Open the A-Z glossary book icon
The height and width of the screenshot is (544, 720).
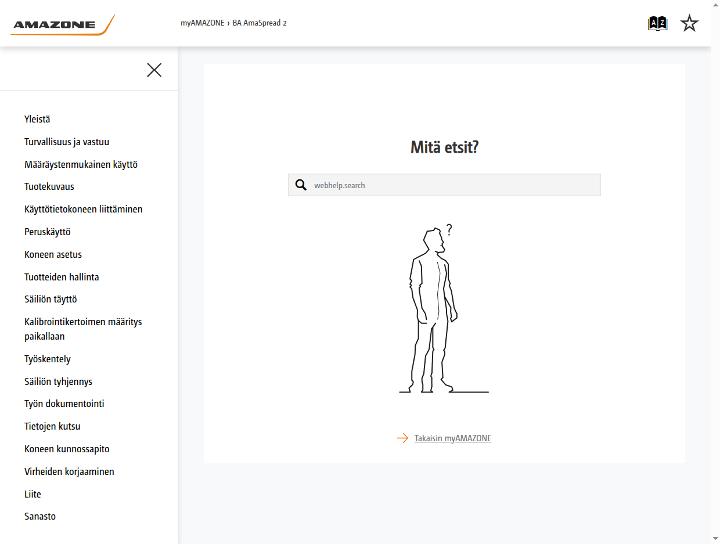tap(657, 23)
